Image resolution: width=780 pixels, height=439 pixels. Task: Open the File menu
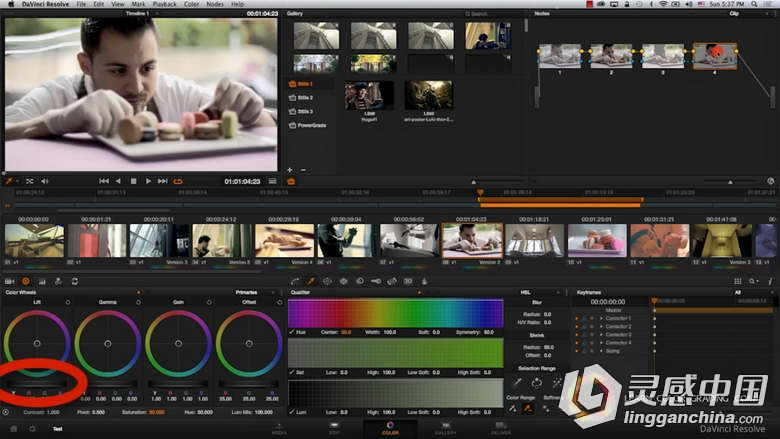tap(81, 4)
